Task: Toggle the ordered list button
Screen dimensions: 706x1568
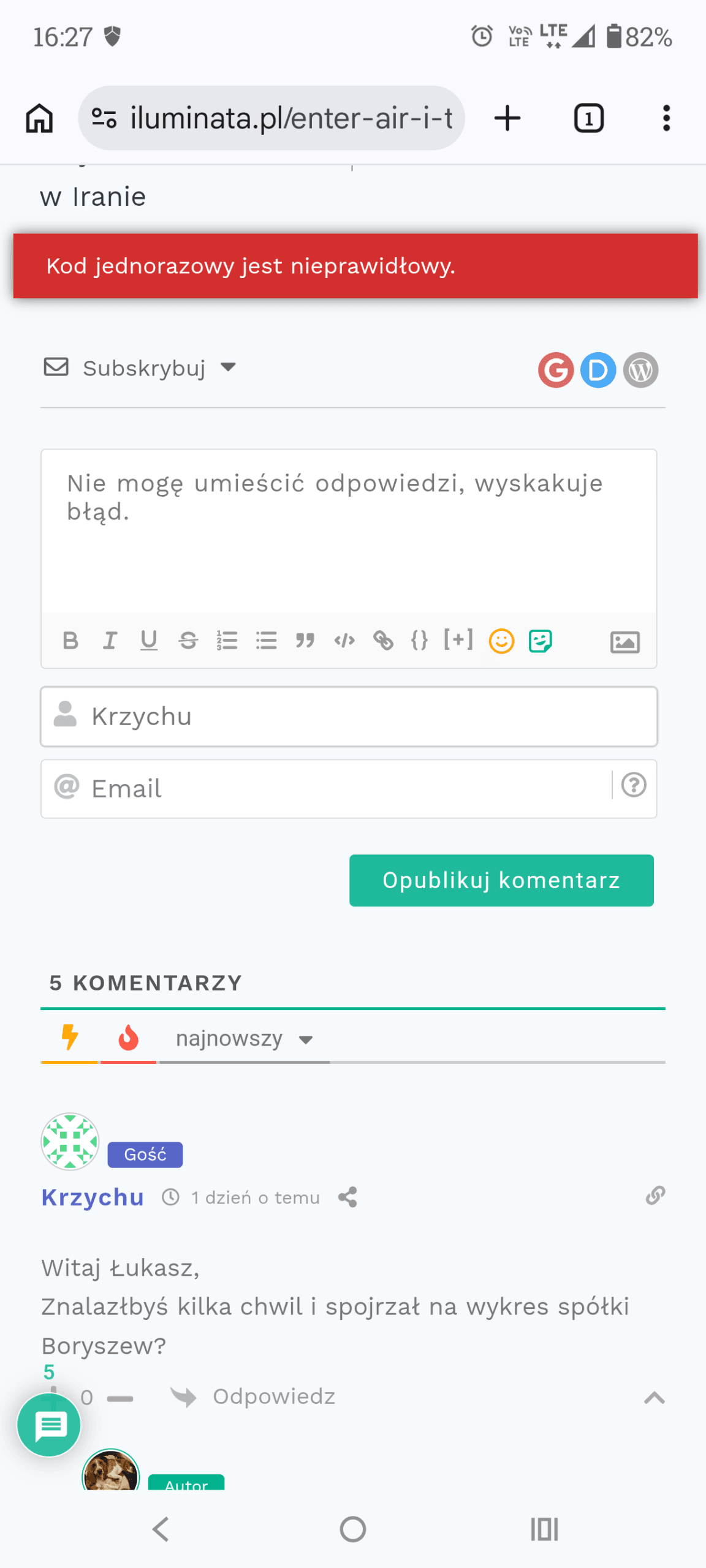Action: [x=227, y=641]
